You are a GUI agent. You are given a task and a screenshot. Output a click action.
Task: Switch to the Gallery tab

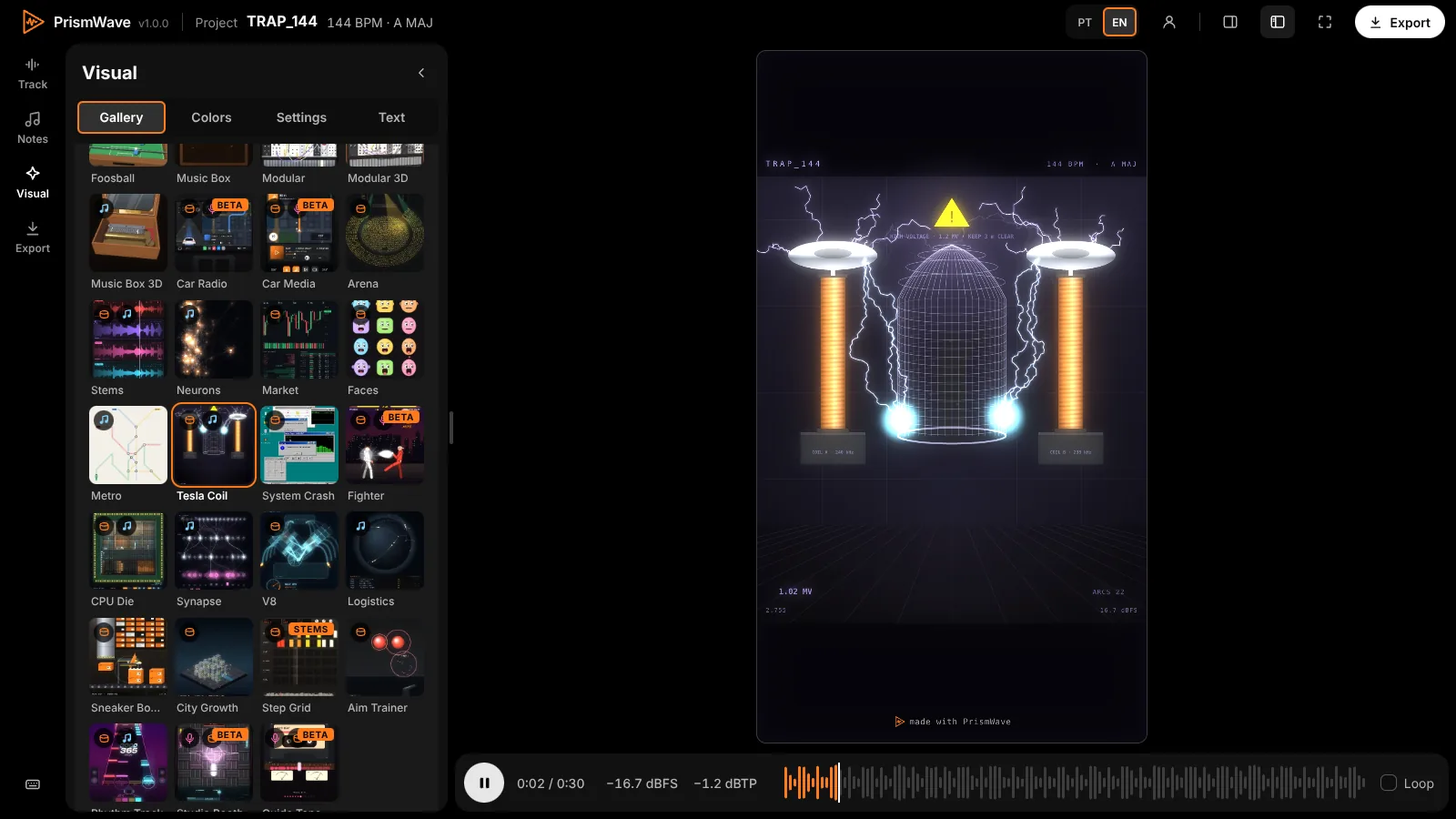pyautogui.click(x=121, y=117)
